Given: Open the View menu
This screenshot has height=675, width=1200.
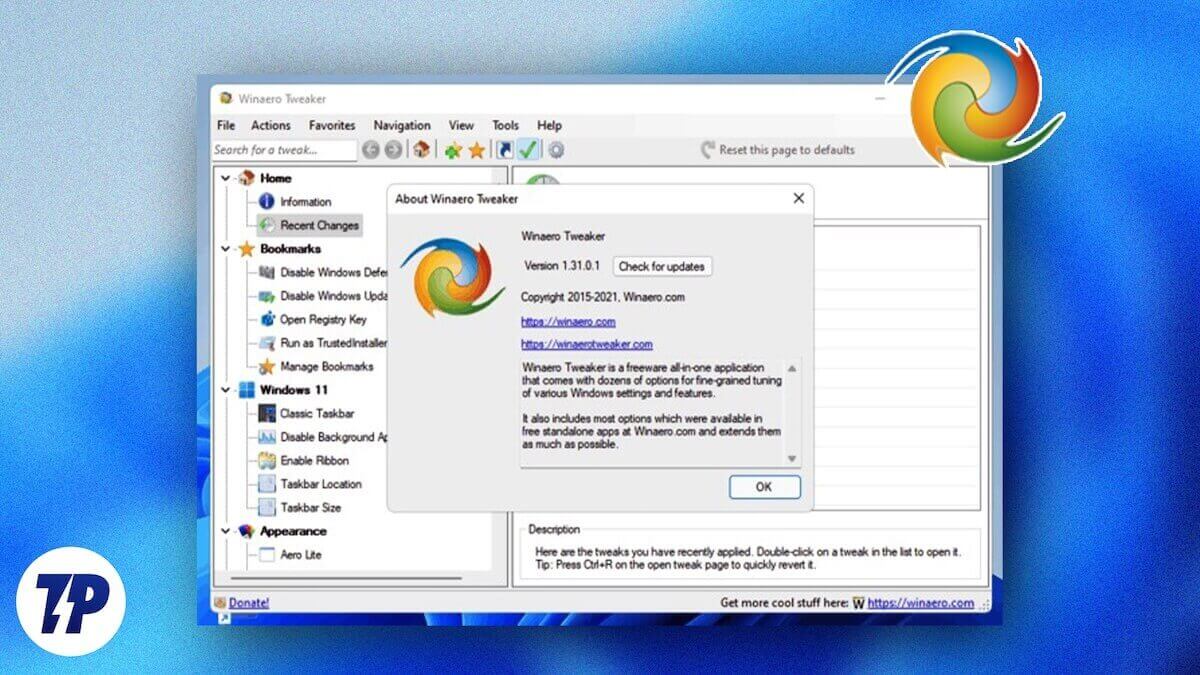Looking at the screenshot, I should point(461,125).
